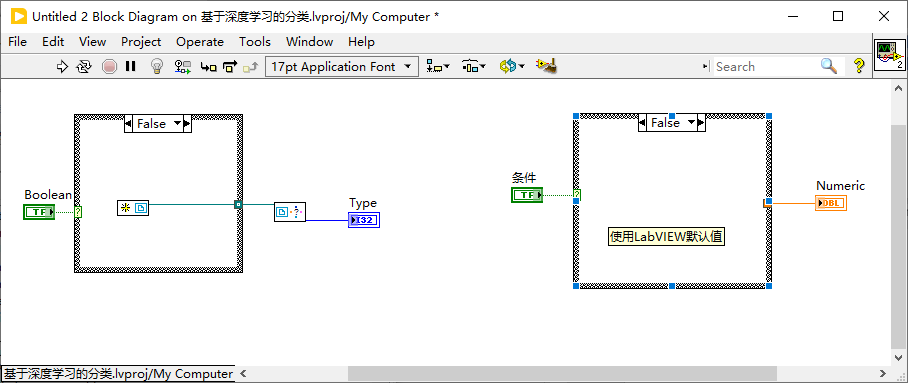Open the 17pt Application Font dropdown
Viewport: 908px width, 383px height.
click(342, 67)
